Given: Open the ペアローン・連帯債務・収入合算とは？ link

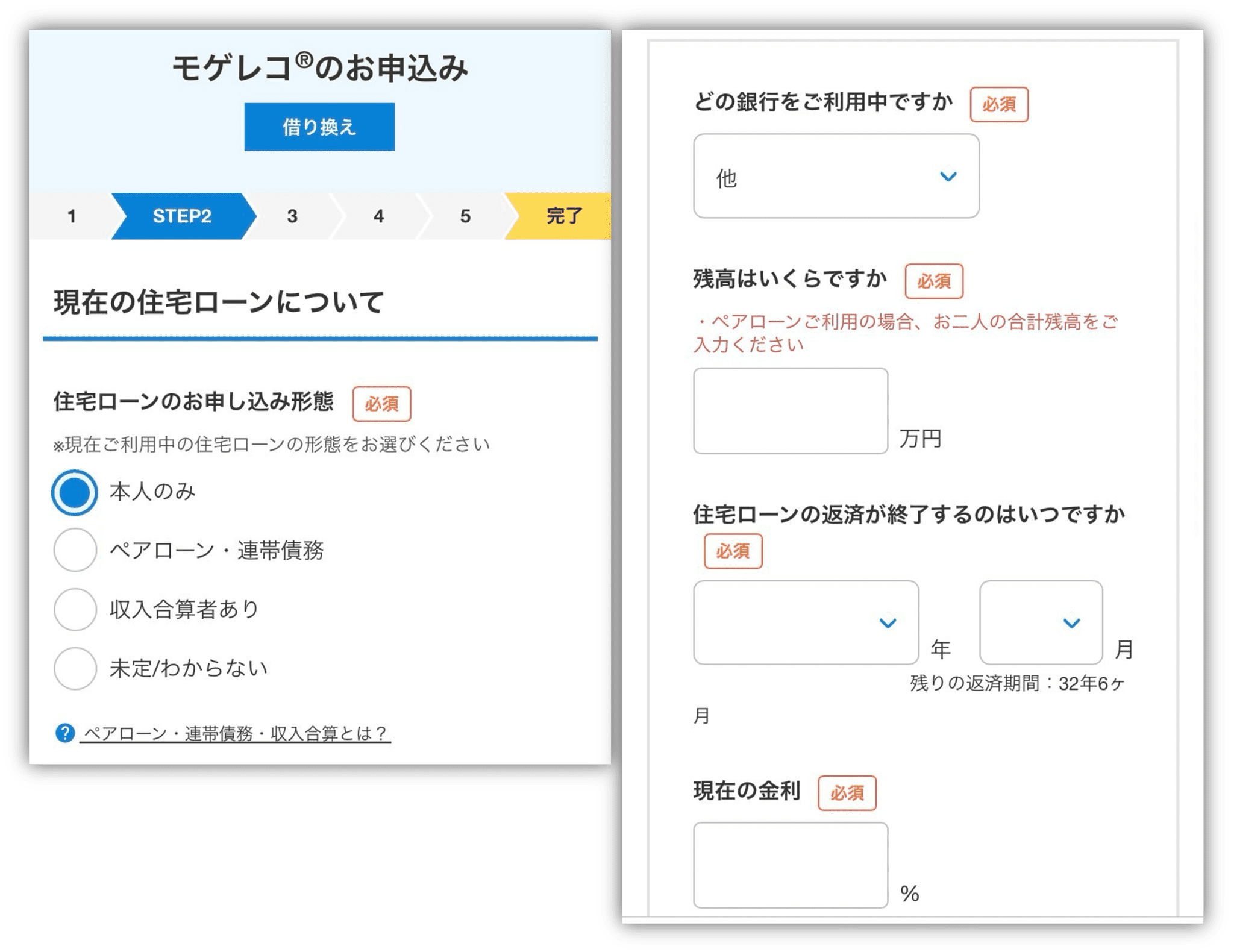Looking at the screenshot, I should click(x=236, y=733).
